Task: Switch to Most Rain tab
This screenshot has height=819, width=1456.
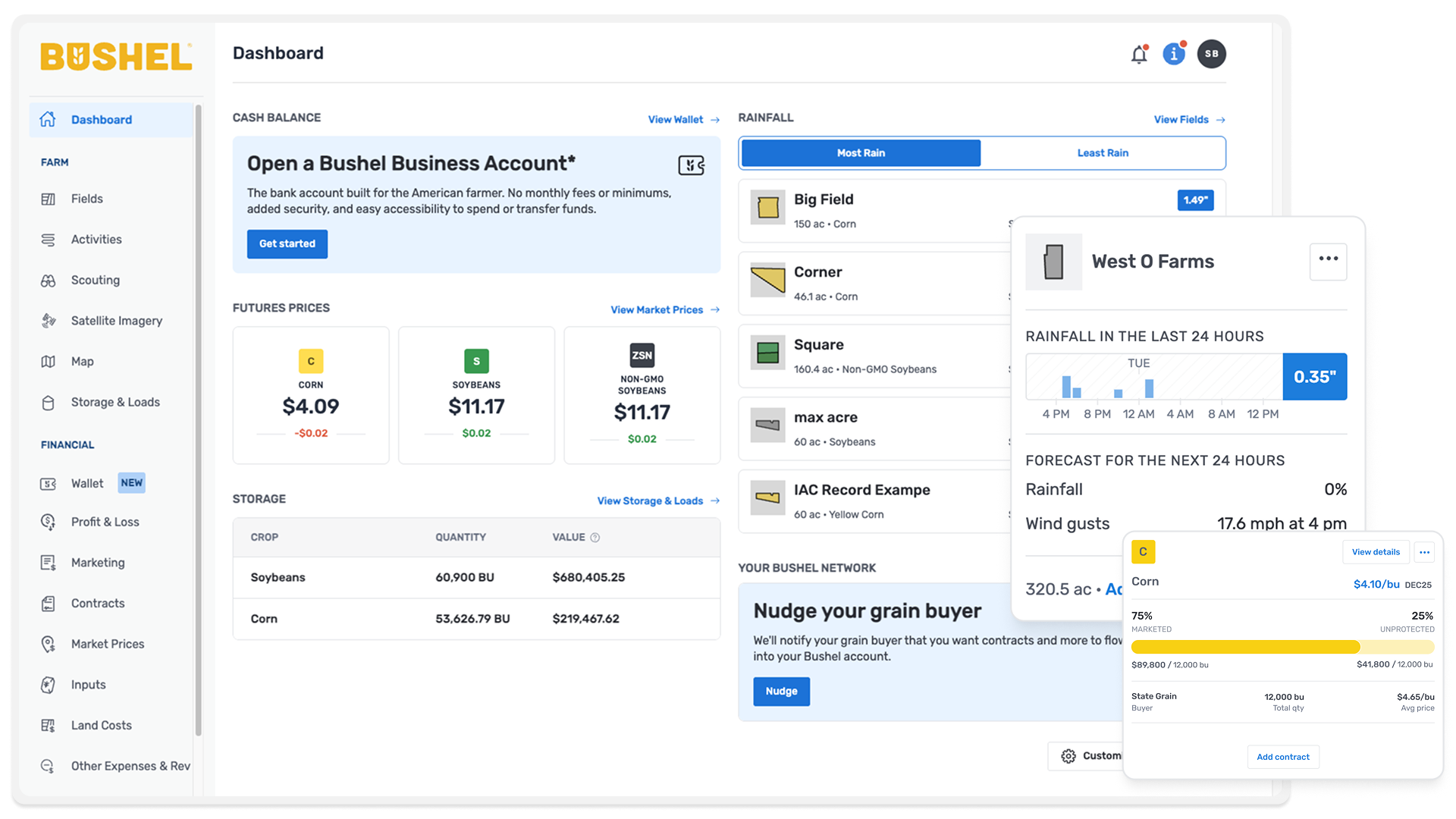Action: pyautogui.click(x=861, y=153)
